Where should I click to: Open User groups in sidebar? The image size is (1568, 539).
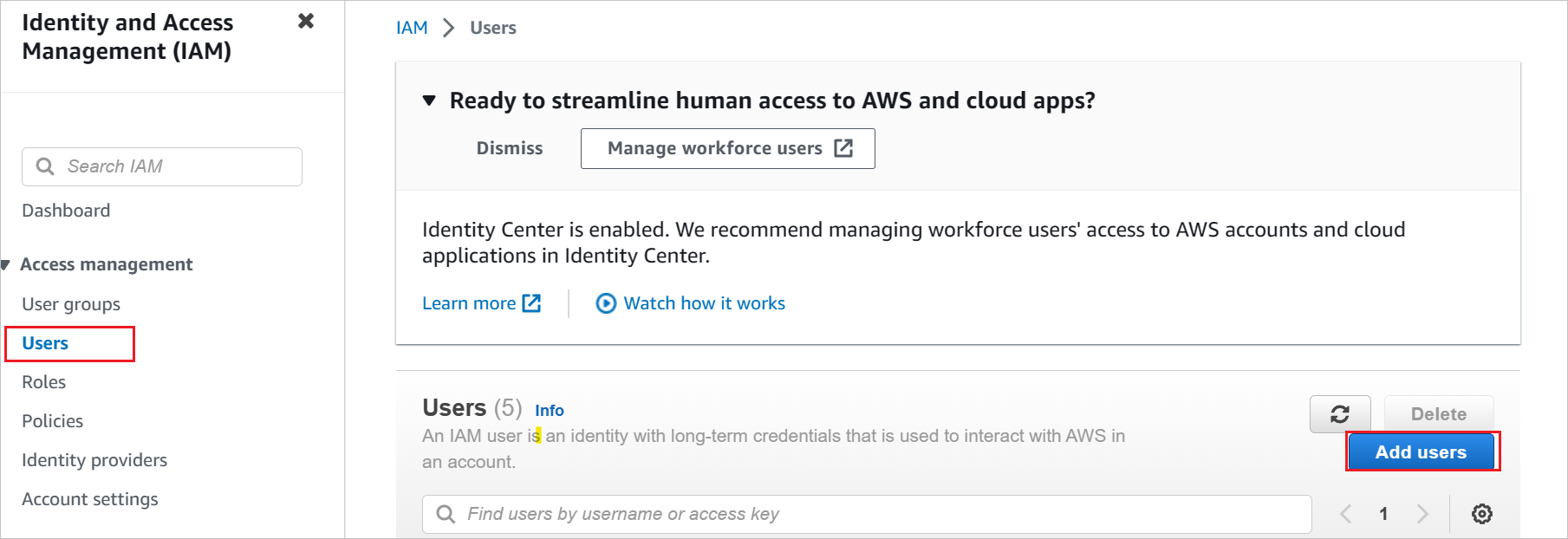tap(71, 304)
